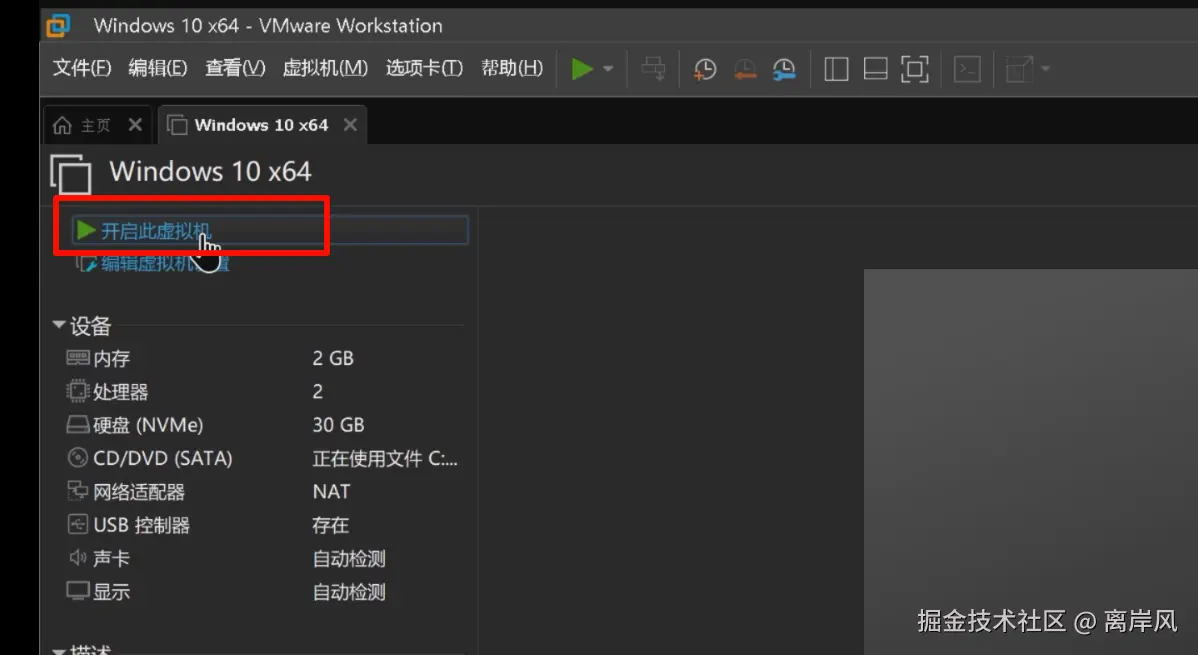Select the 声卡 sound card row
1198x655 pixels.
coord(264,559)
